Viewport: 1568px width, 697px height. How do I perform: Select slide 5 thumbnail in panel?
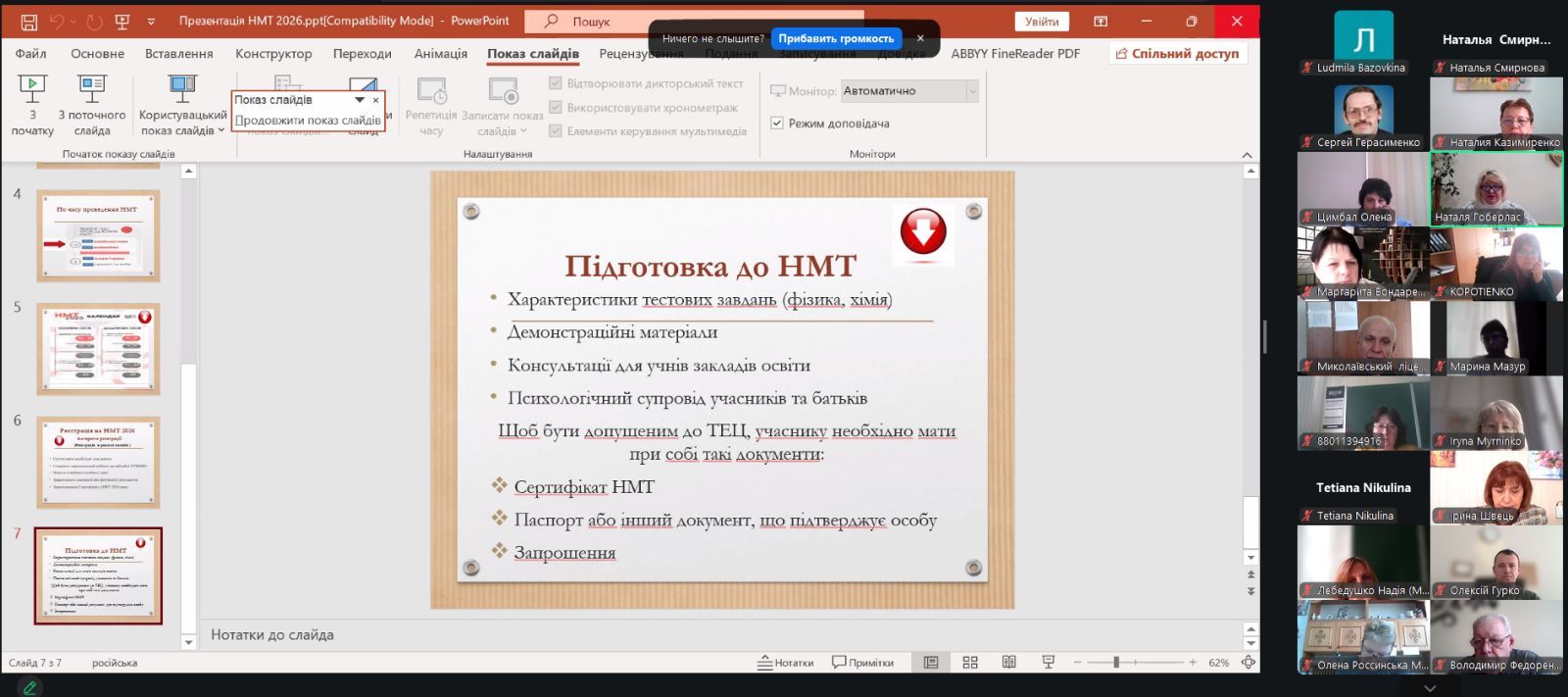pyautogui.click(x=98, y=349)
